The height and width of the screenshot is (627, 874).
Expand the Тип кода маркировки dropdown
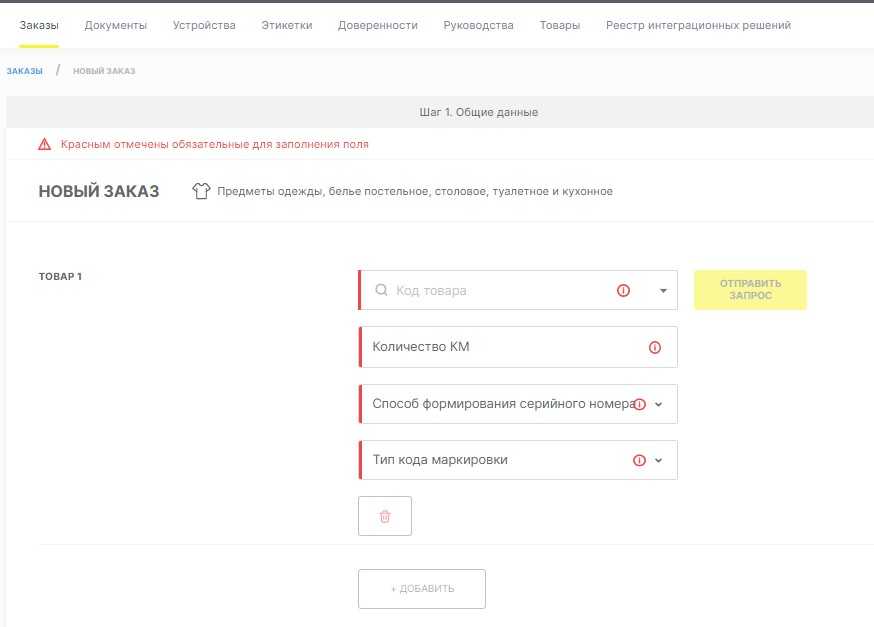pyautogui.click(x=658, y=461)
